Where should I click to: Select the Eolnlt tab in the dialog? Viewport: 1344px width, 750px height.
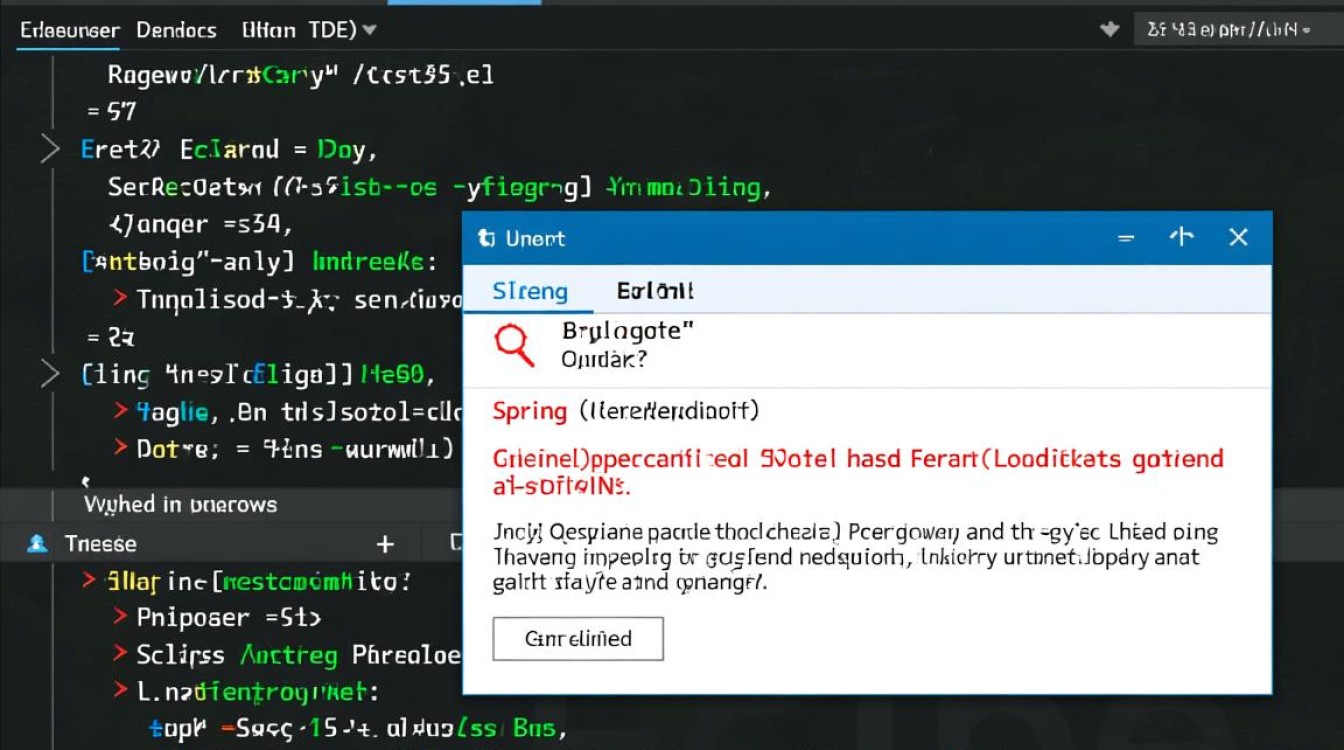655,291
